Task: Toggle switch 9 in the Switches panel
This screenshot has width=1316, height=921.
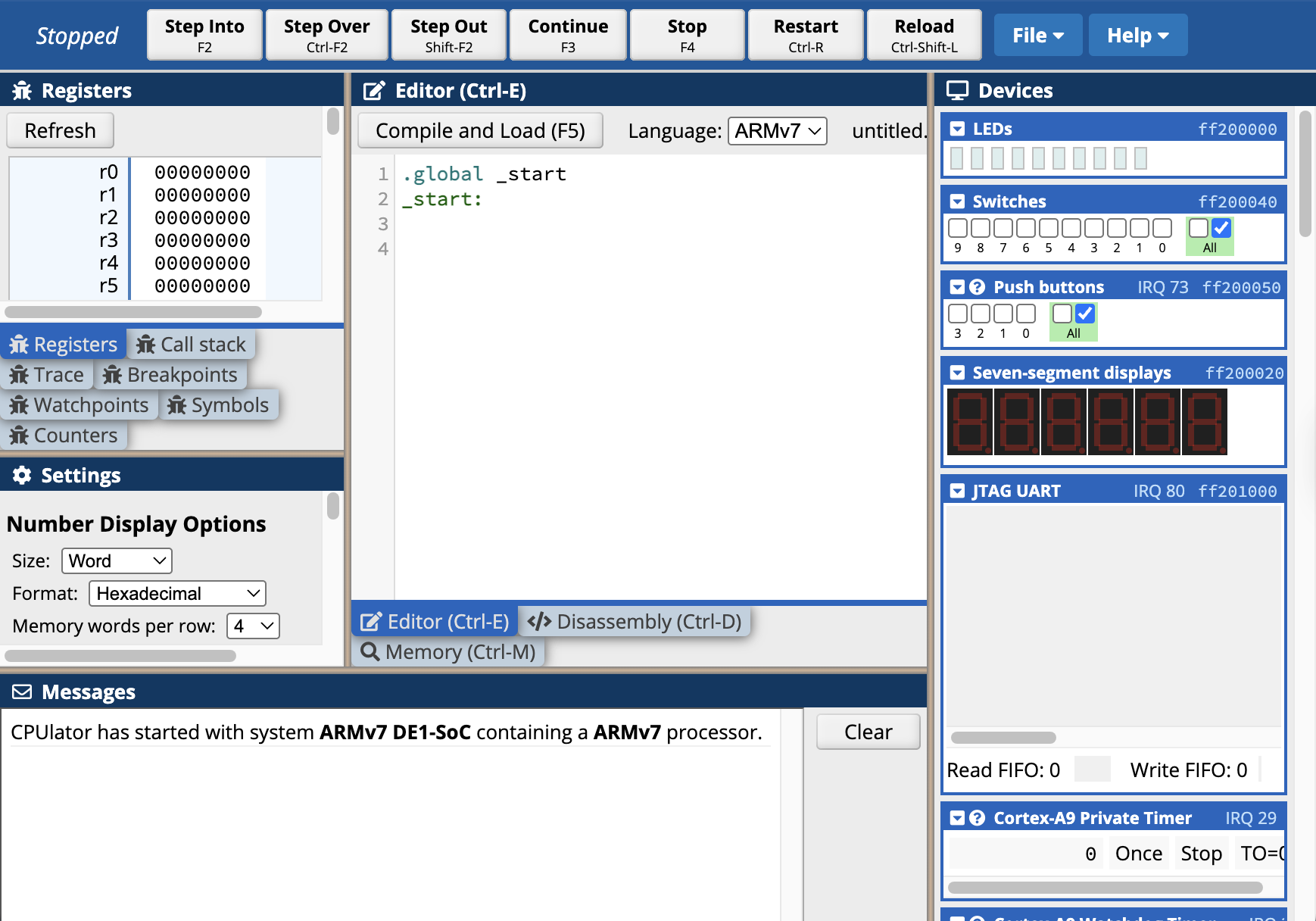Action: coord(957,226)
